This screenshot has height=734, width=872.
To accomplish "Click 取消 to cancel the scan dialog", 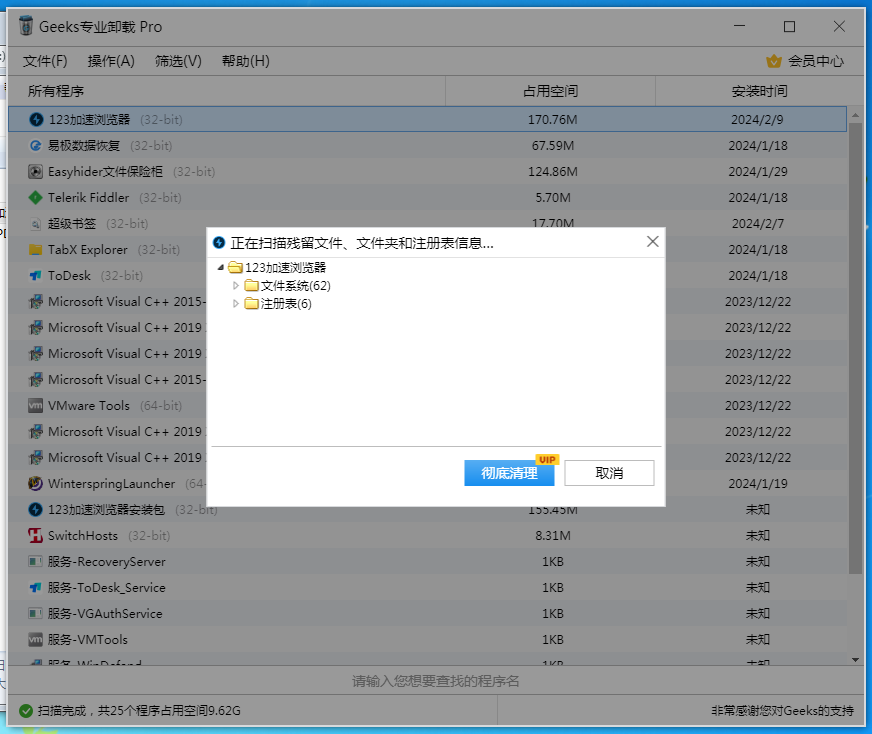I will [610, 473].
